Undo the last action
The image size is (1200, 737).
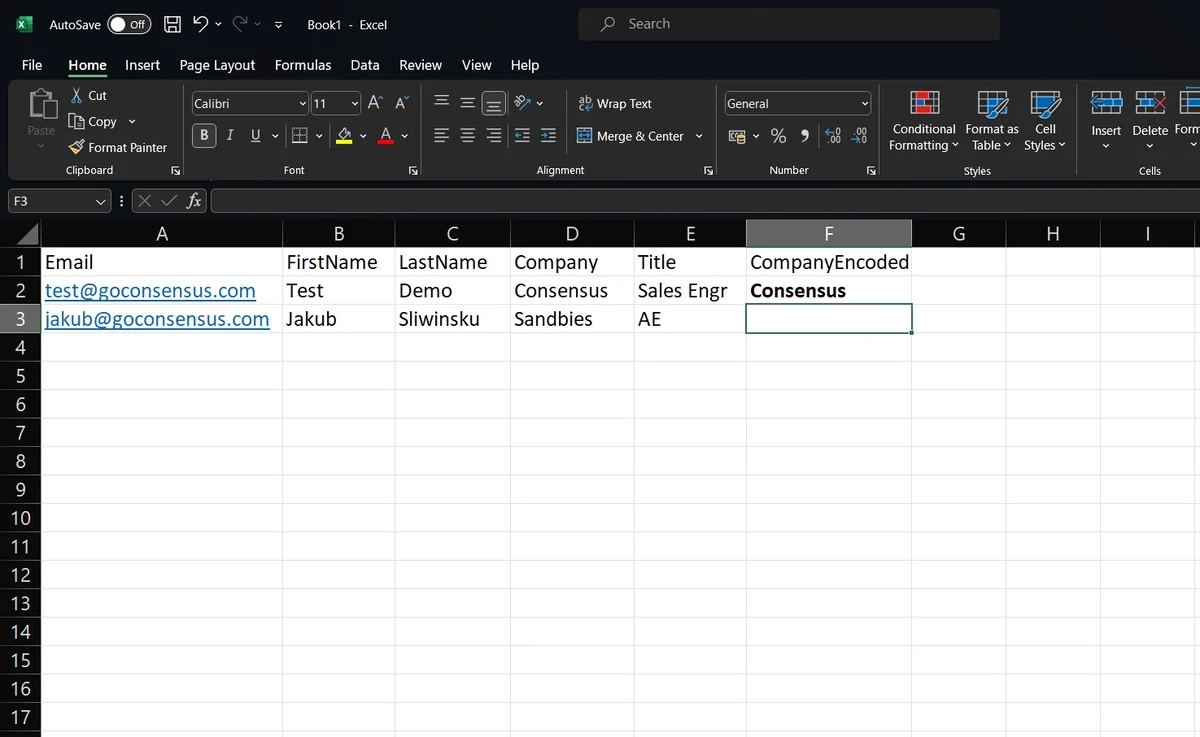200,24
